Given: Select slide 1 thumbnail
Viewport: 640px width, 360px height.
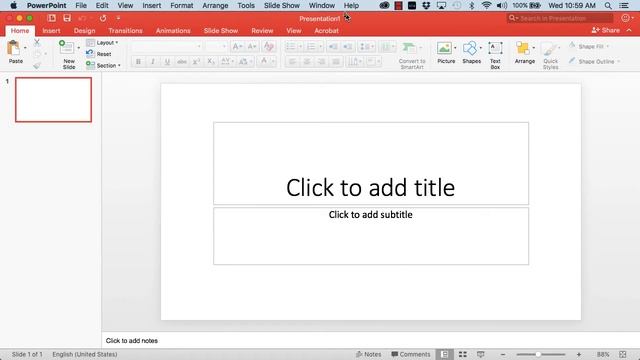Looking at the screenshot, I should (53, 100).
